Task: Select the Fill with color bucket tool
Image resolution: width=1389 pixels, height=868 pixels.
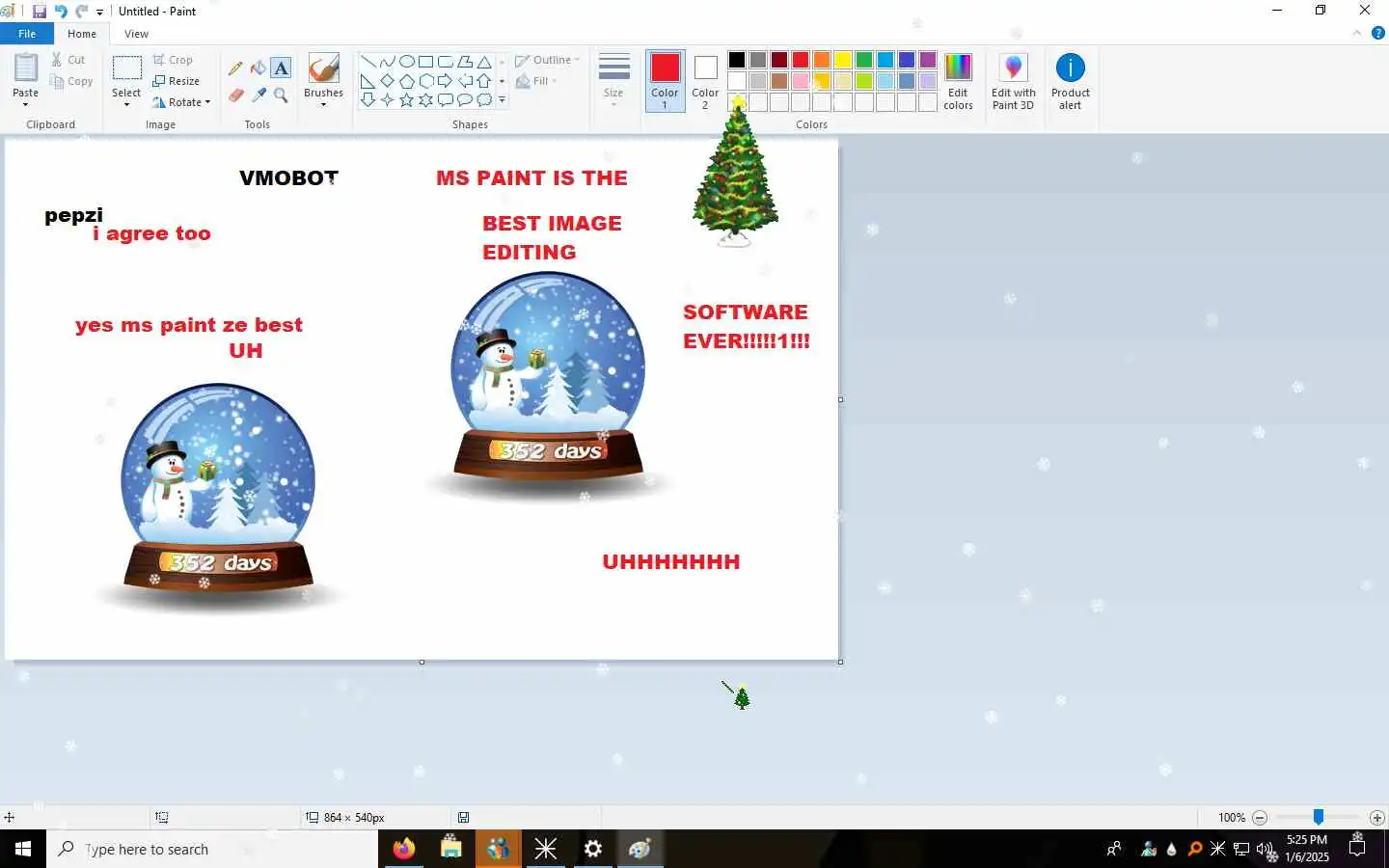Action: pyautogui.click(x=259, y=68)
